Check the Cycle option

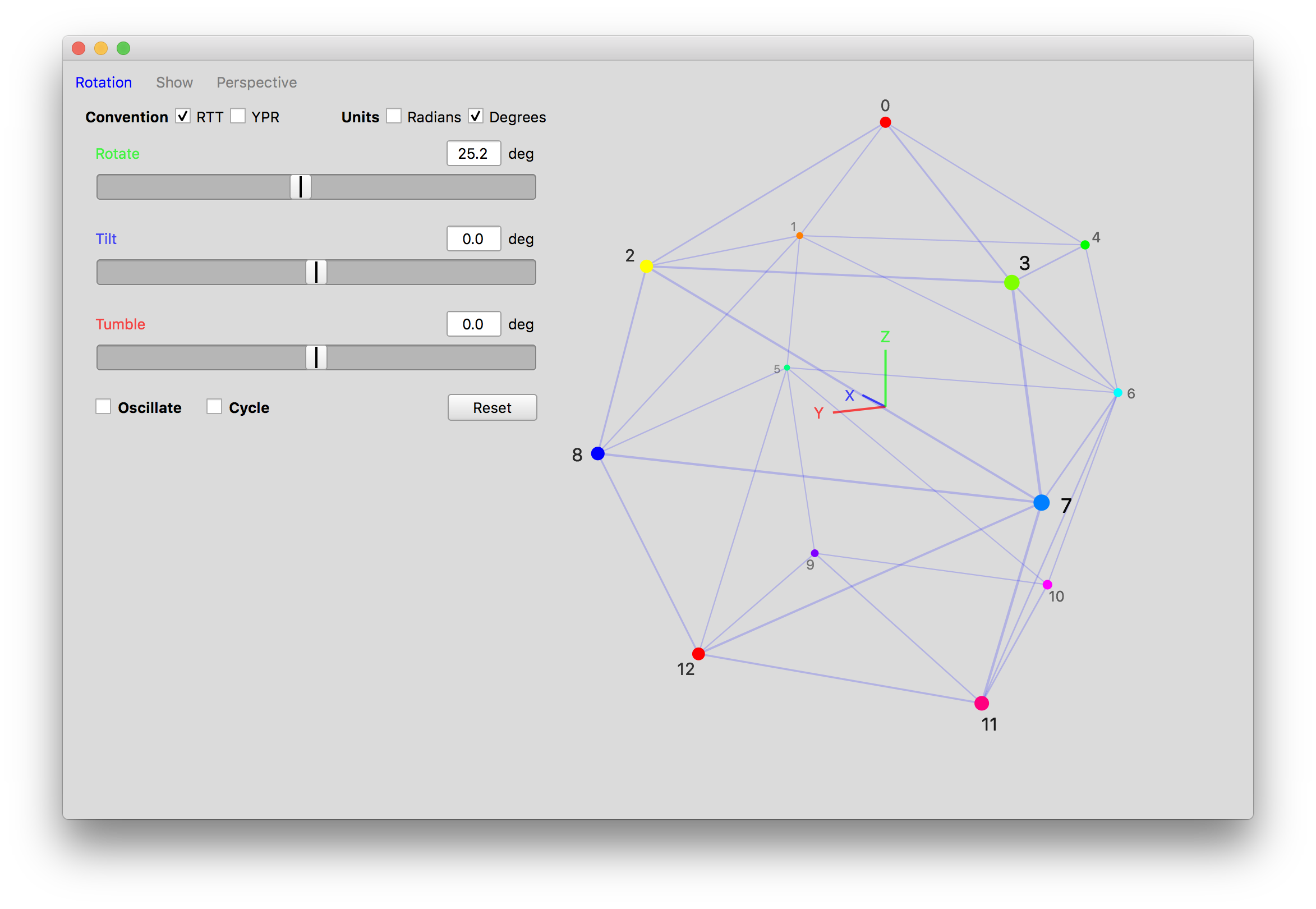tap(214, 407)
